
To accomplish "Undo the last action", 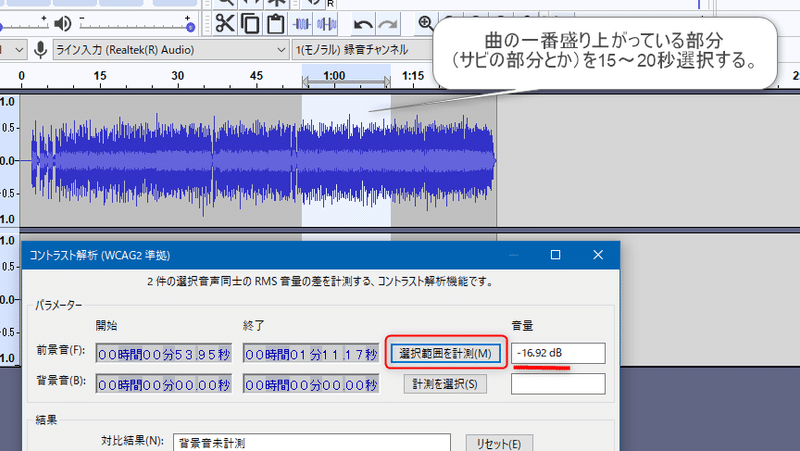I will (x=363, y=24).
